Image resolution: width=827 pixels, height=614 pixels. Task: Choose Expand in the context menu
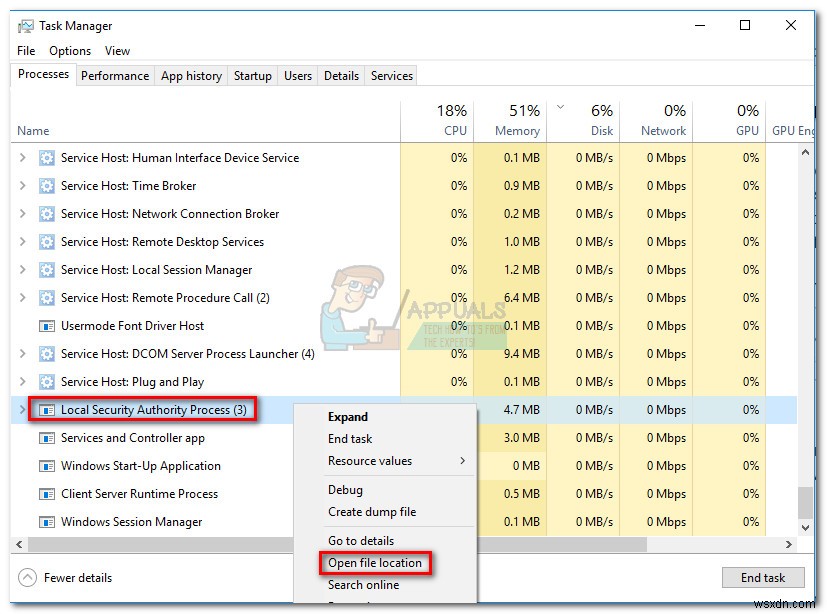(348, 417)
